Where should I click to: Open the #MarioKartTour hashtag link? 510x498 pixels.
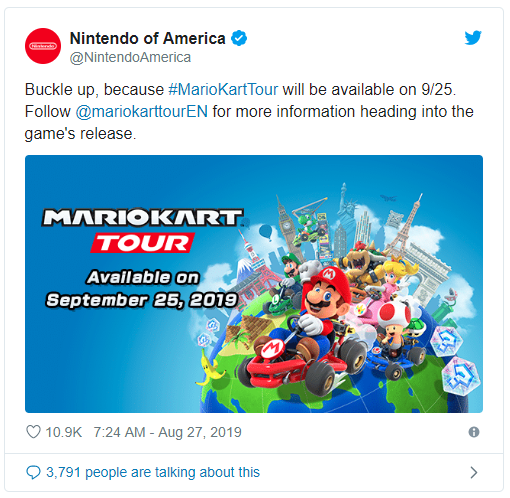tap(223, 89)
